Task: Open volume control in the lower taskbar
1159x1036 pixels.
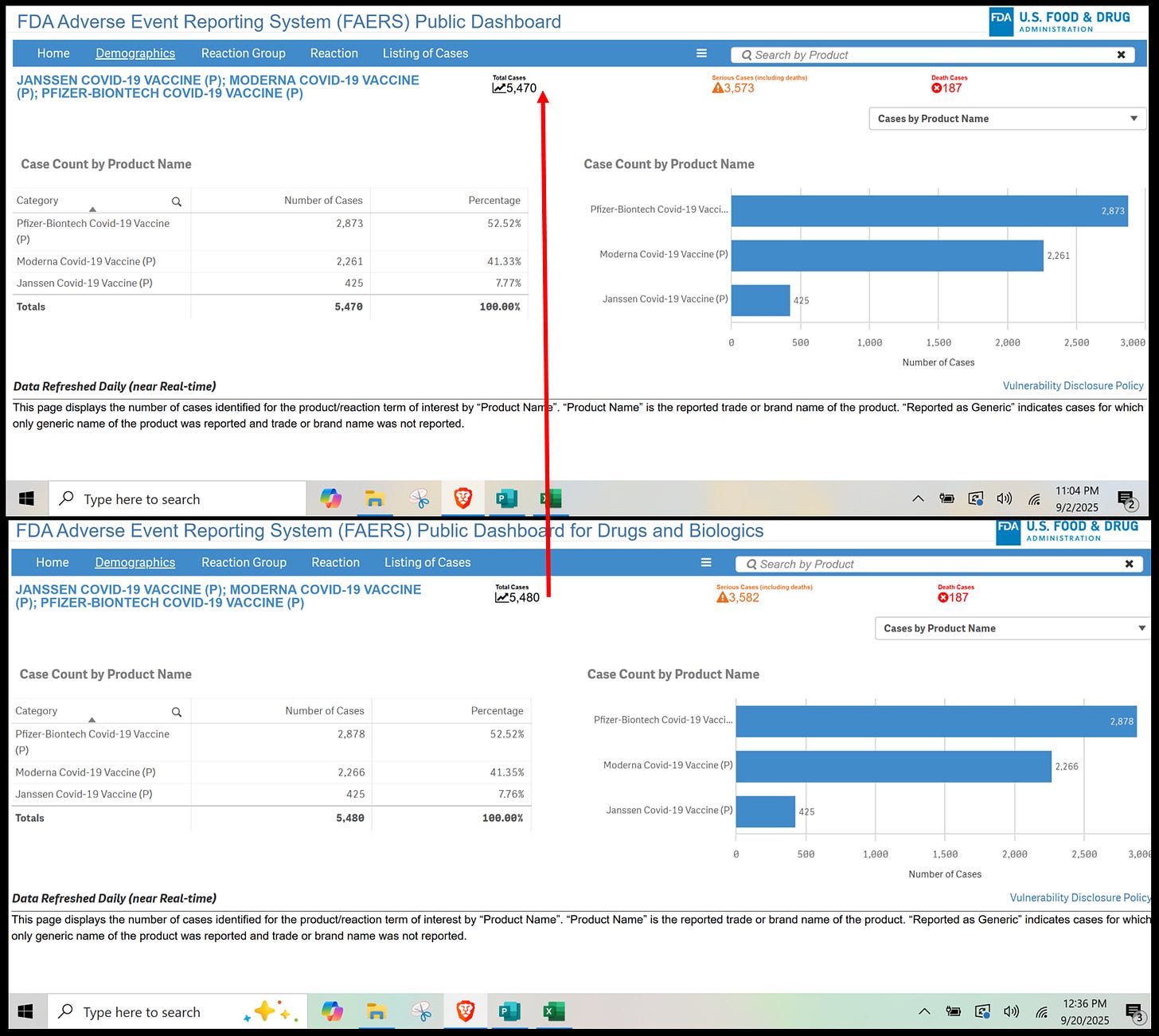Action: [1011, 1011]
